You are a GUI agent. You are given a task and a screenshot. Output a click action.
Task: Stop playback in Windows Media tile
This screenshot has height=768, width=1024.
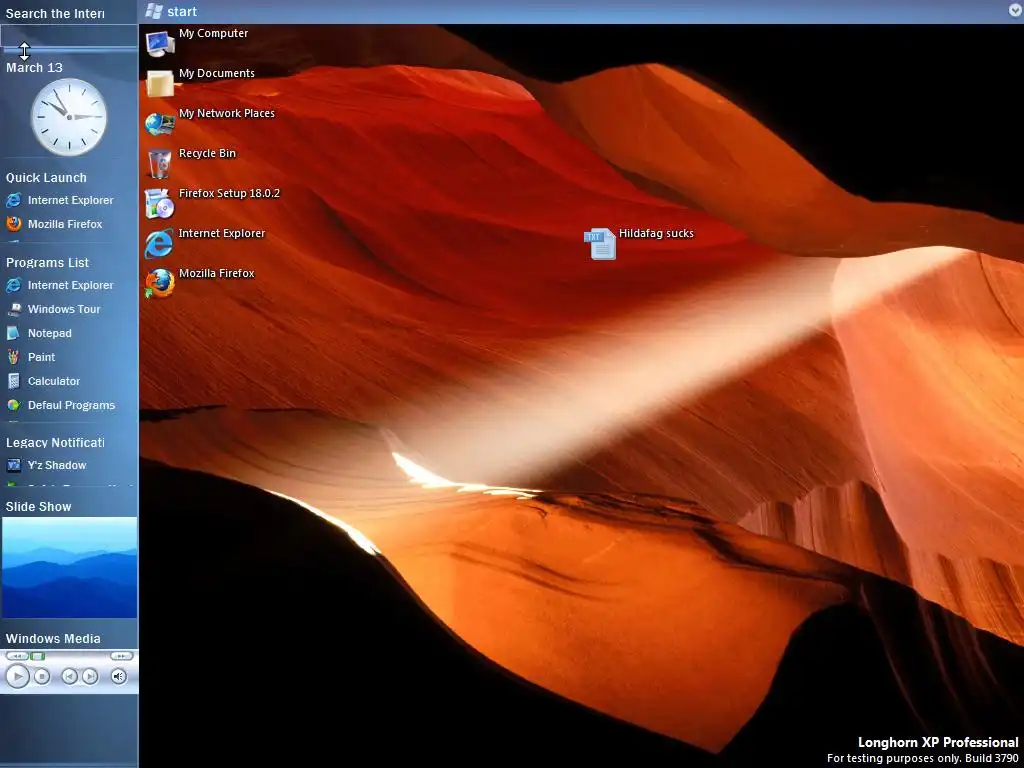coord(42,677)
